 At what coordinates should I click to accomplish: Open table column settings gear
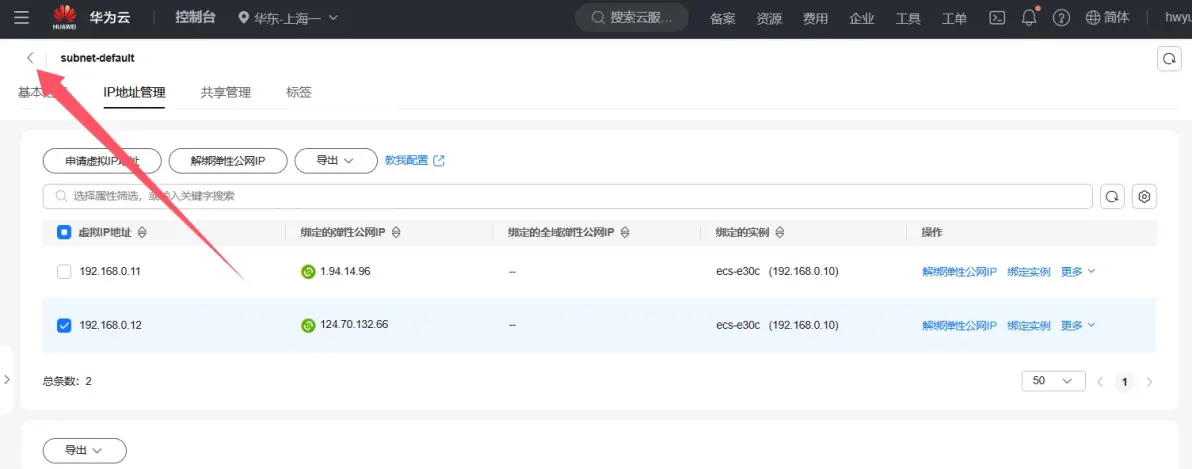1144,196
